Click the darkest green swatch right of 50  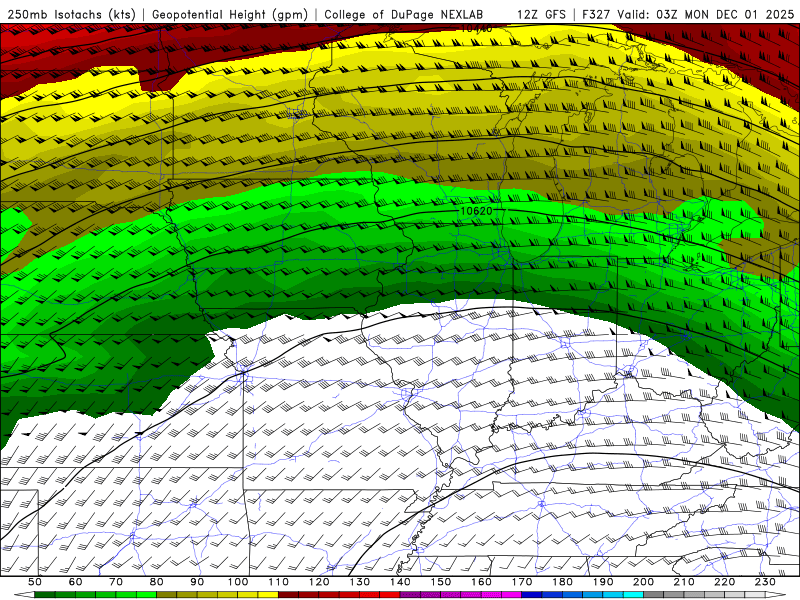click(44, 595)
